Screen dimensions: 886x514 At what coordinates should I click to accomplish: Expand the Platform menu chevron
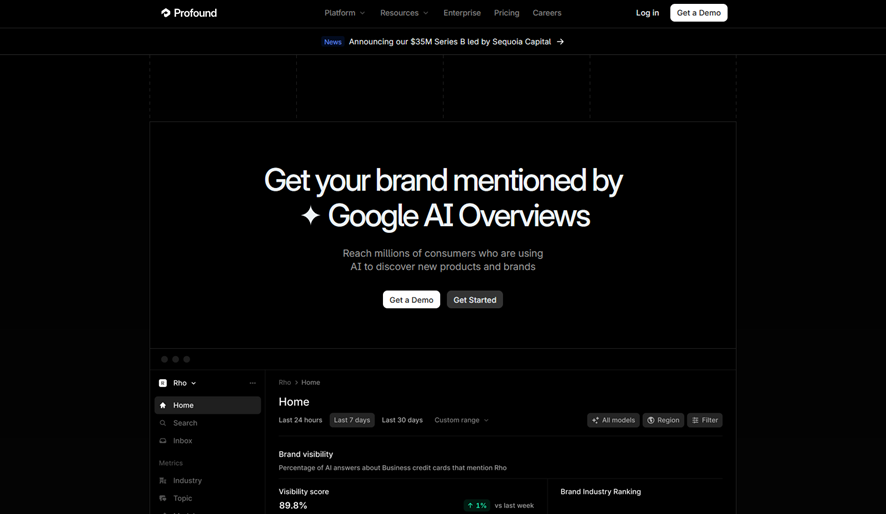pos(363,13)
